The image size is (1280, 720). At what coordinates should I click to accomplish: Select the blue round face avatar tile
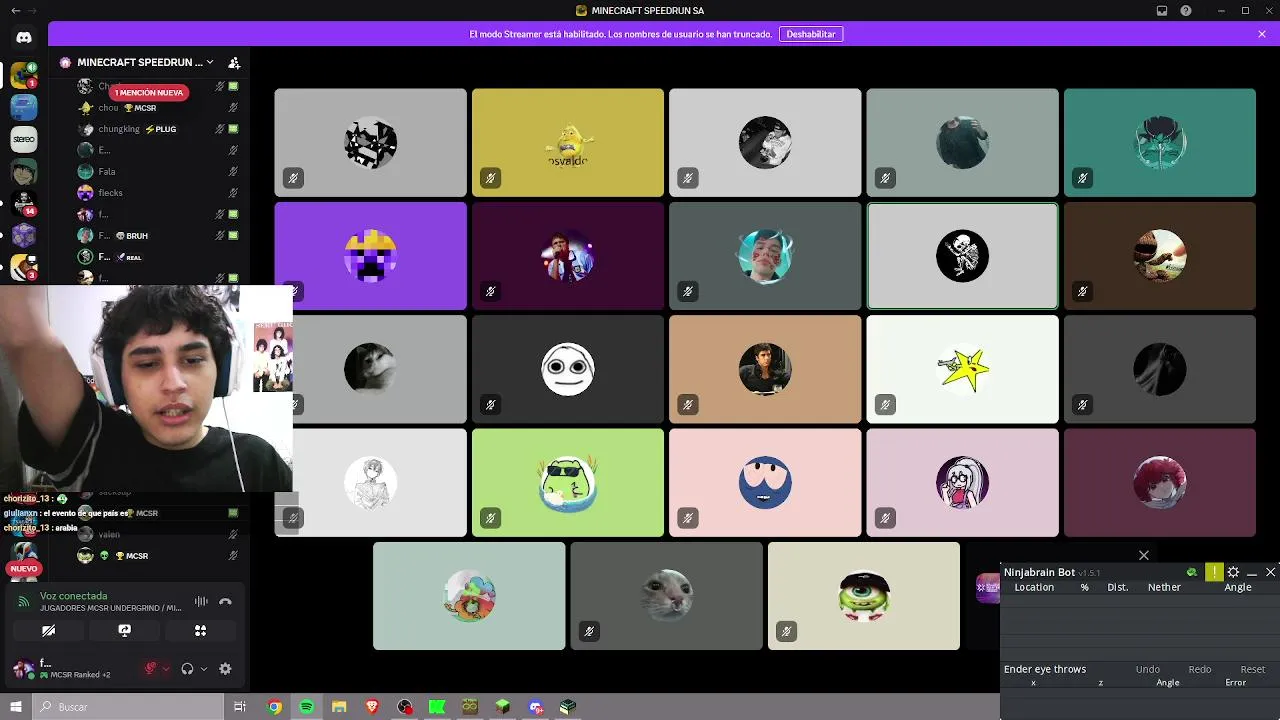click(765, 483)
